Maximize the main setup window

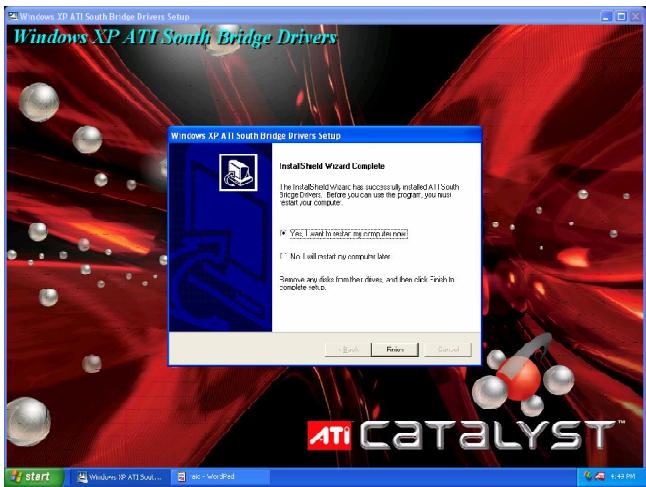[x=621, y=16]
